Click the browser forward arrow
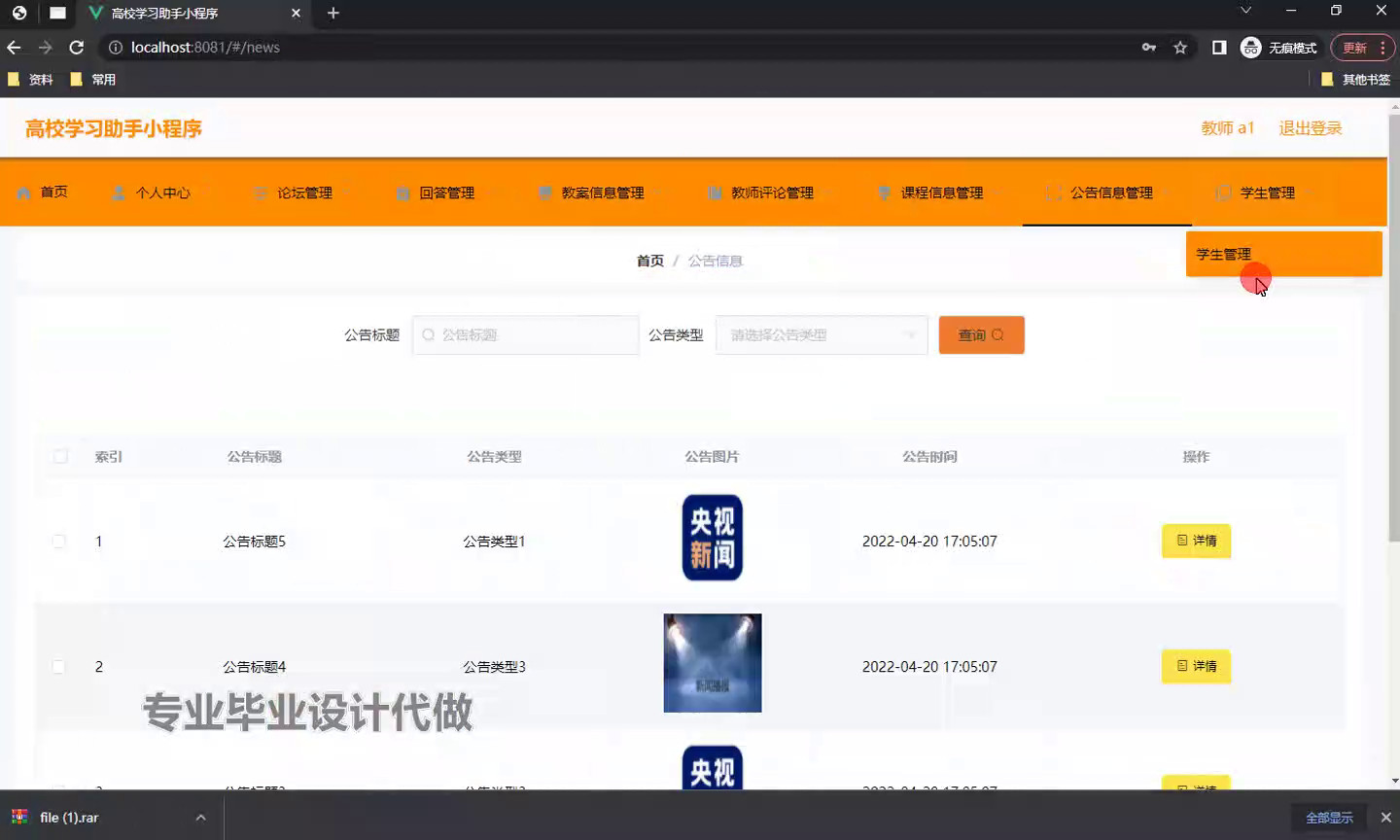The image size is (1400, 840). click(45, 47)
